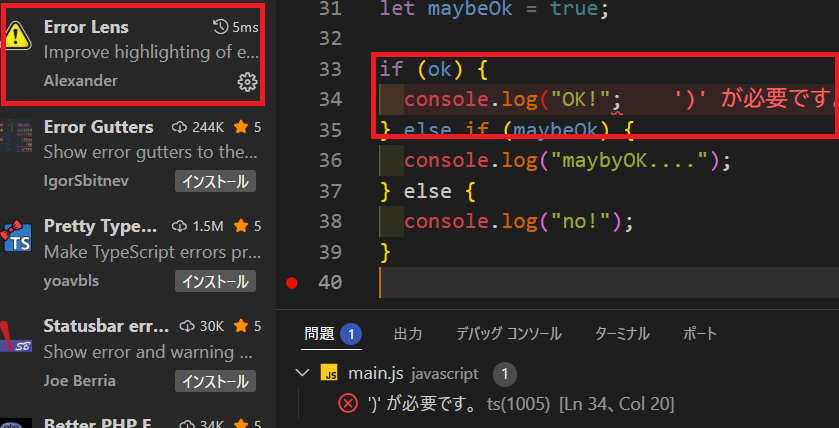Select the Error Gutters extension title
The image size is (839, 428).
pyautogui.click(x=98, y=127)
